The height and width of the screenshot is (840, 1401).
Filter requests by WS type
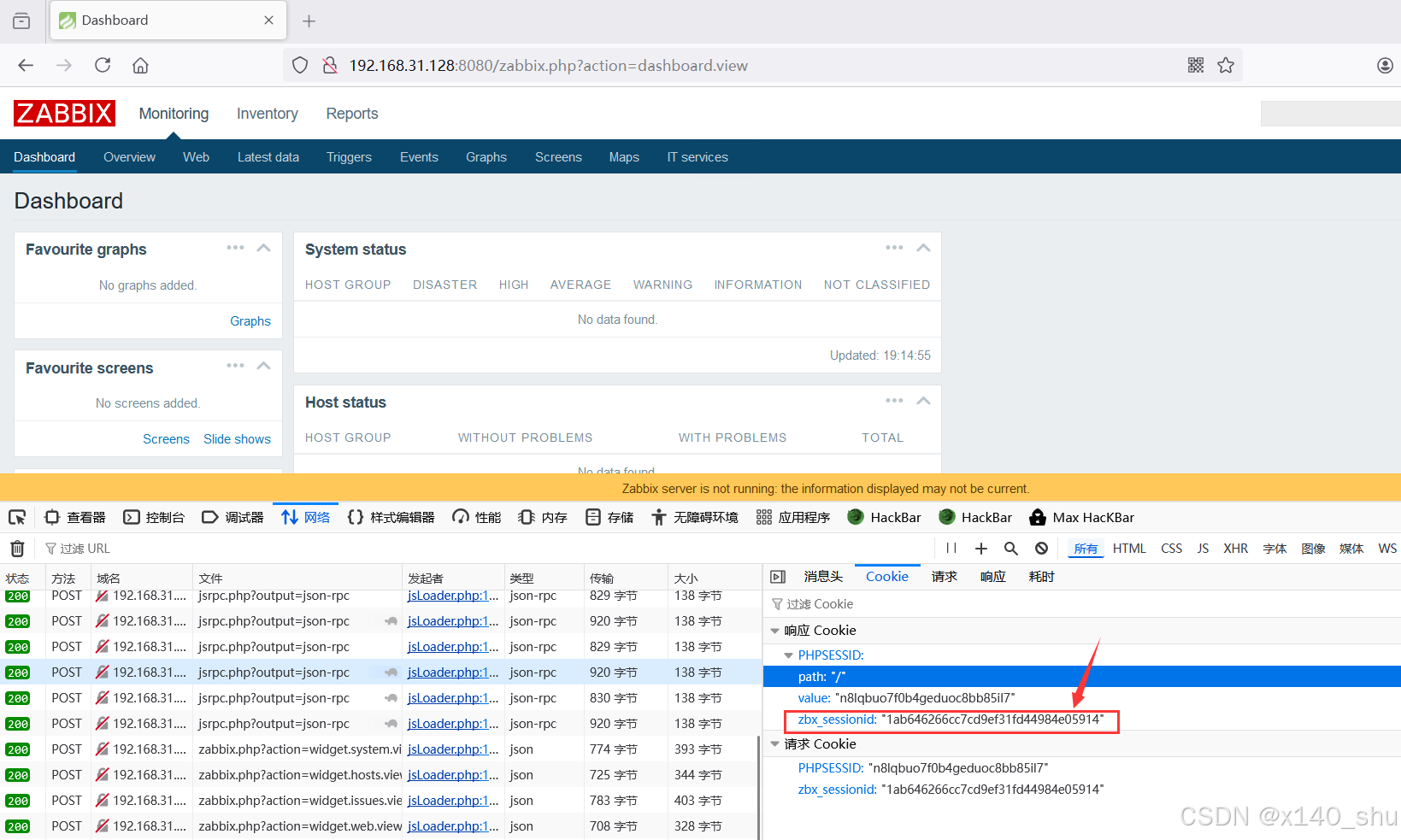coord(1387,549)
